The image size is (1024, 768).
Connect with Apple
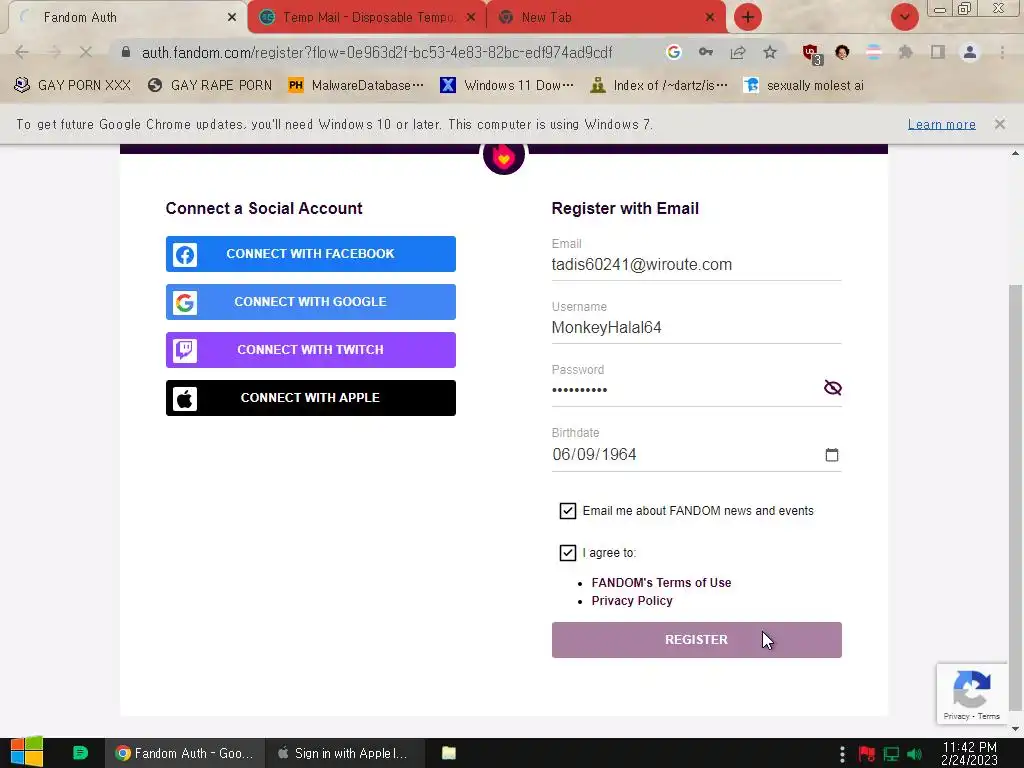[x=311, y=398]
